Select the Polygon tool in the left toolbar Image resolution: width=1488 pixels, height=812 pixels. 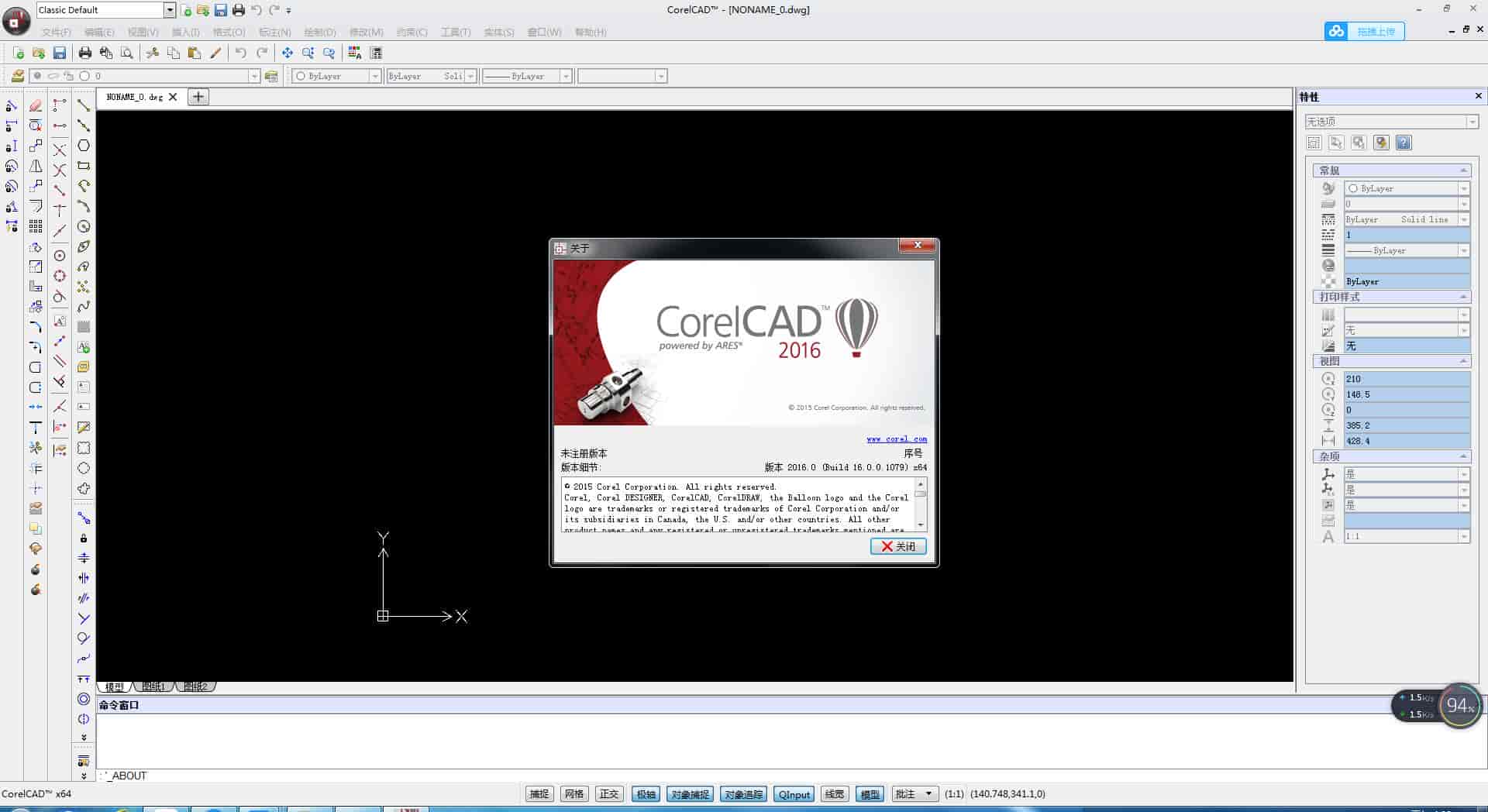83,146
